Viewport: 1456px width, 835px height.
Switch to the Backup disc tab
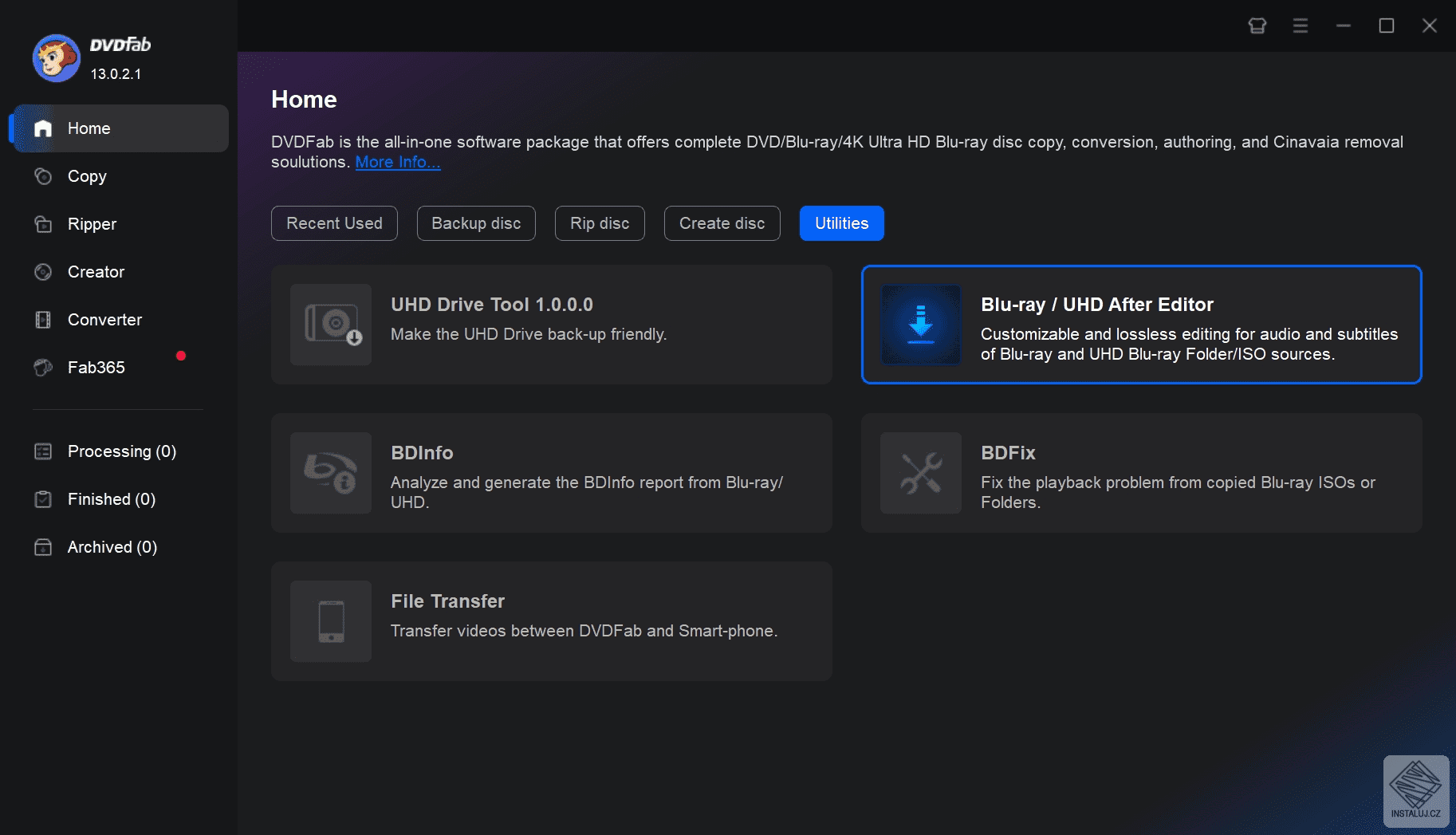click(475, 223)
